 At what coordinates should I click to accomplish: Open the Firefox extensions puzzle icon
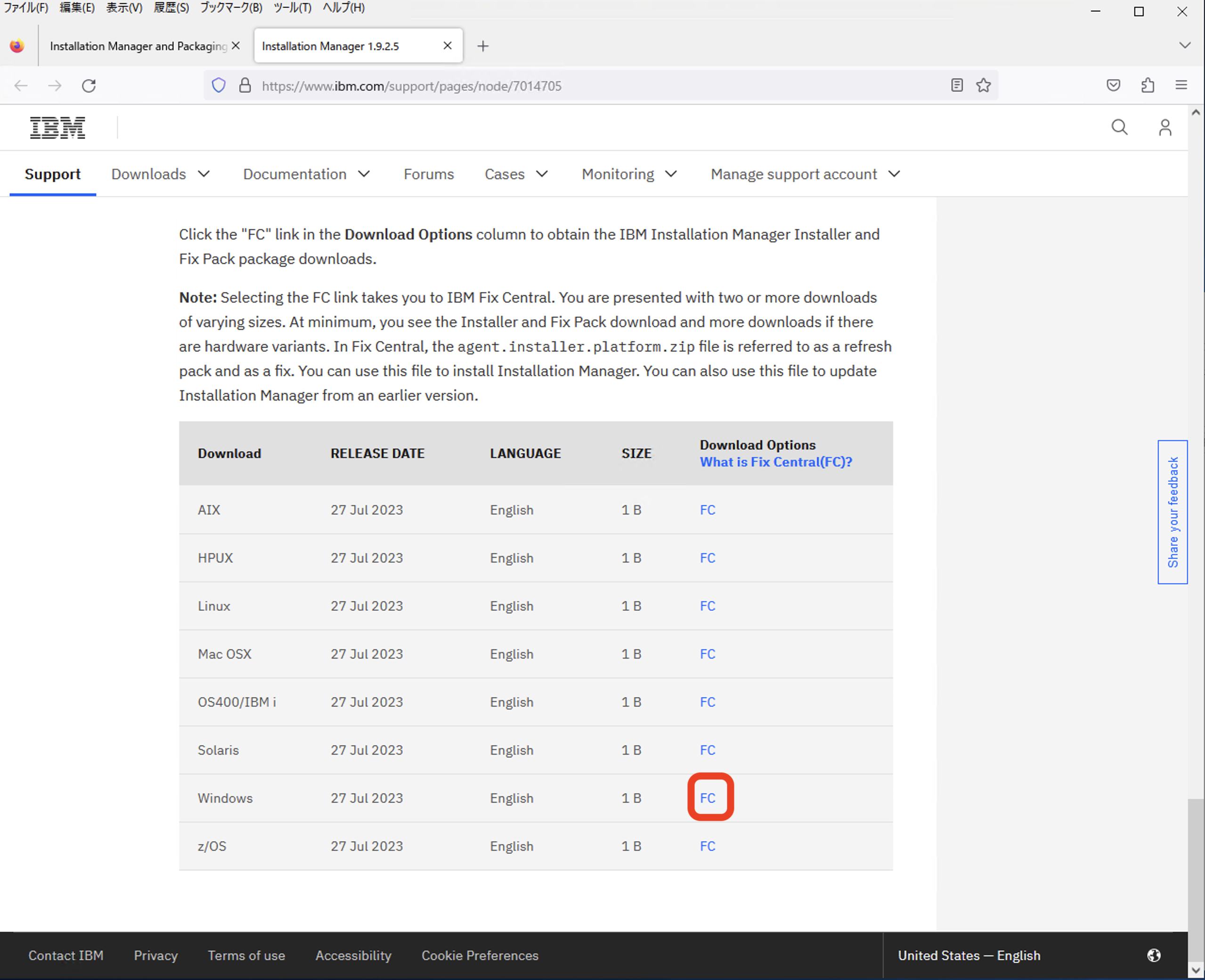[x=1148, y=85]
